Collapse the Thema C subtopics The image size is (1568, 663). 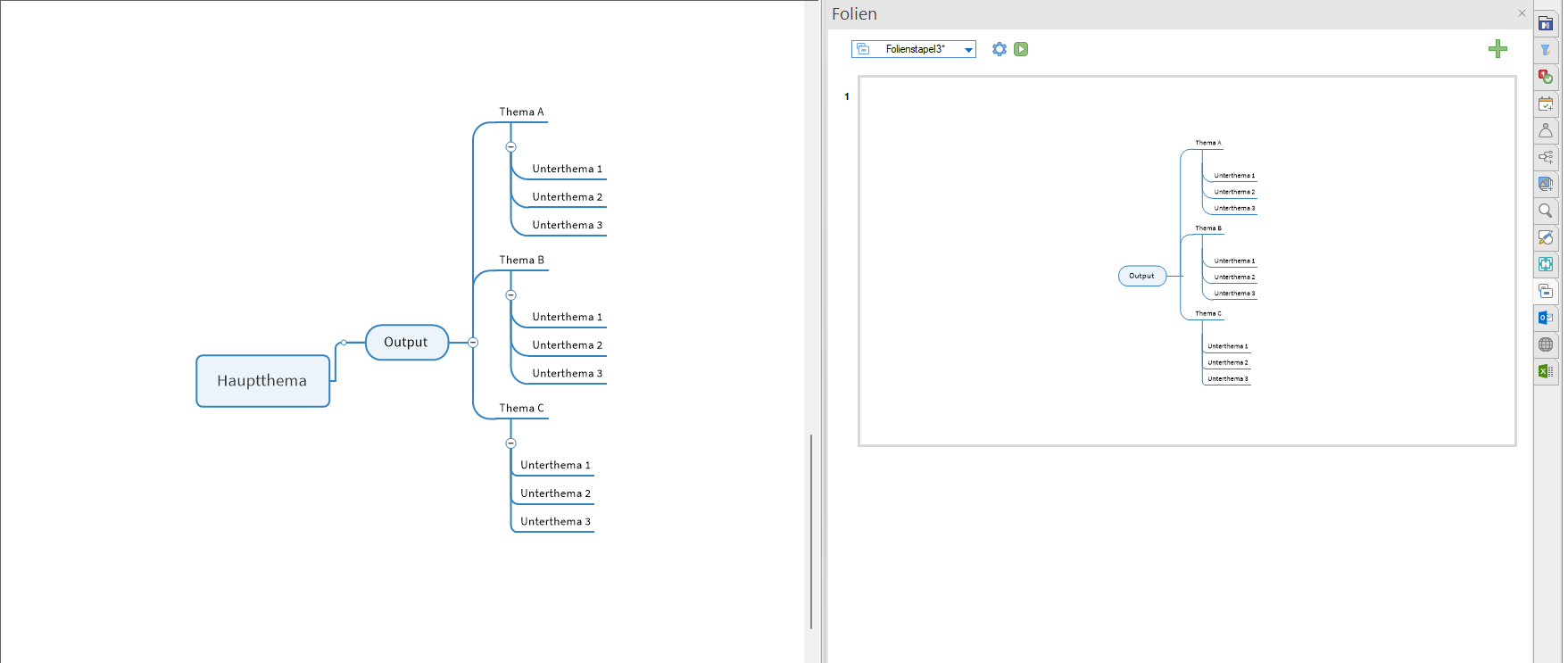tap(510, 443)
